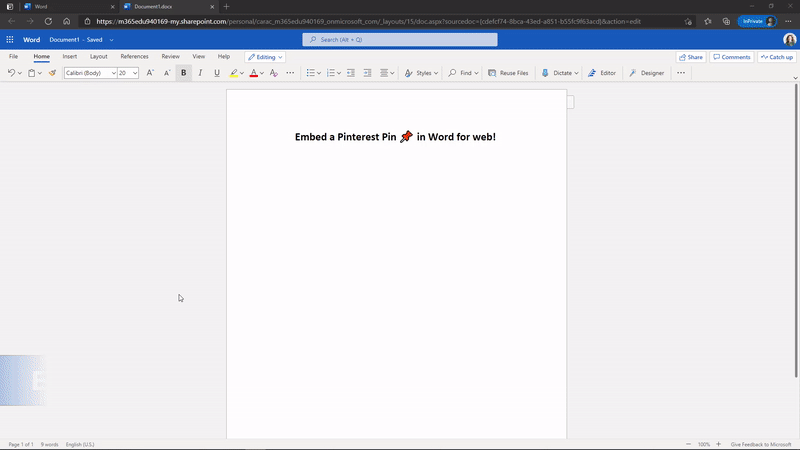
Task: Toggle italic formatting
Action: (x=200, y=73)
